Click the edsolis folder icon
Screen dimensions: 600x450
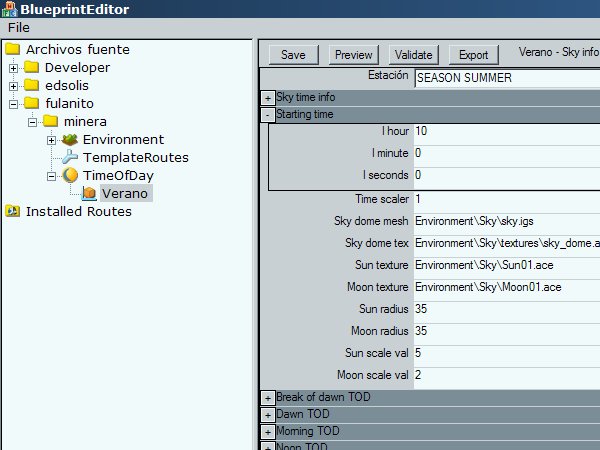(x=32, y=86)
